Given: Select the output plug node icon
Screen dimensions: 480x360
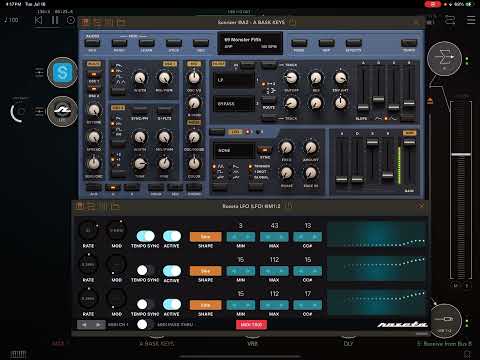Looking at the screenshot, I should [x=446, y=320].
